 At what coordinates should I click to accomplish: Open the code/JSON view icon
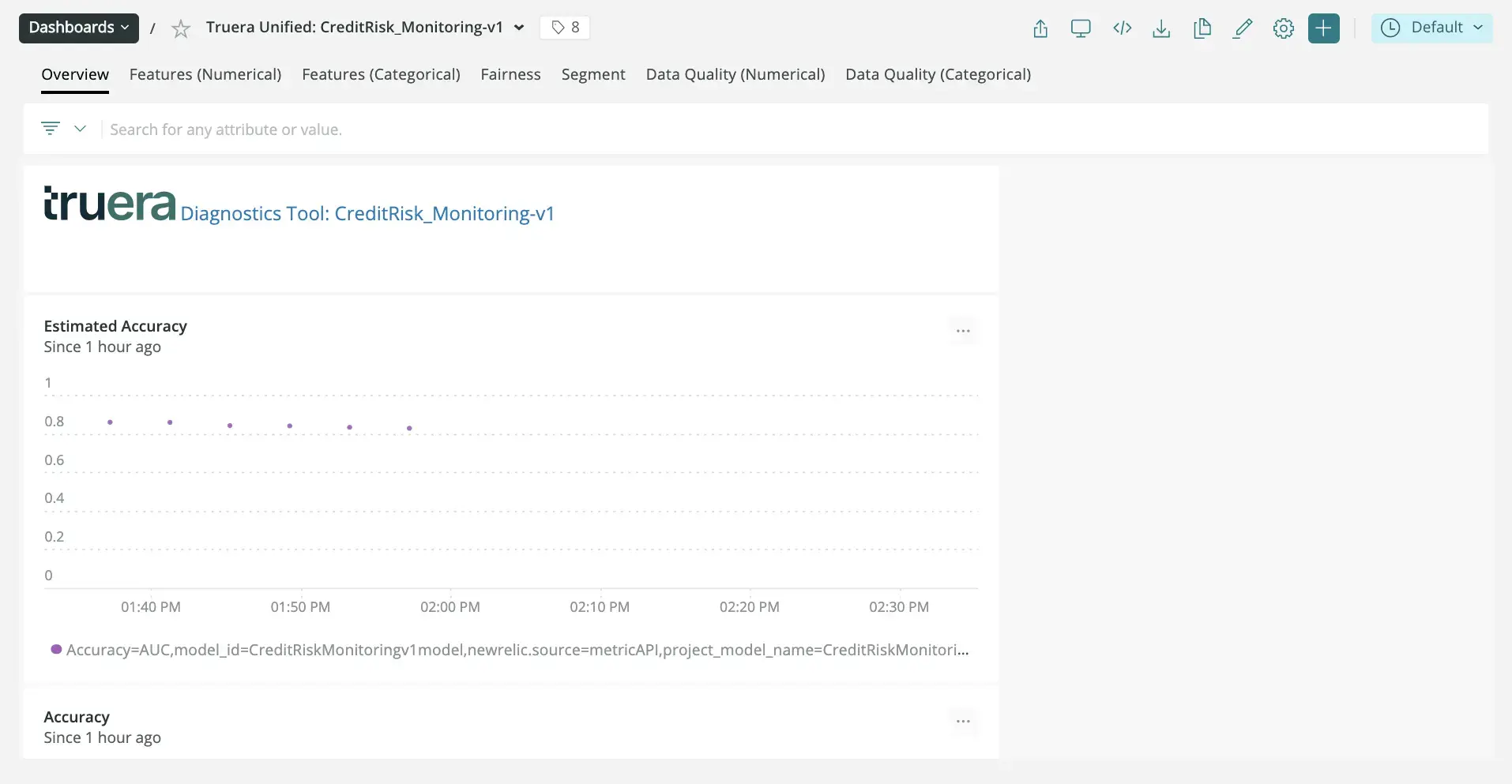pyautogui.click(x=1122, y=28)
